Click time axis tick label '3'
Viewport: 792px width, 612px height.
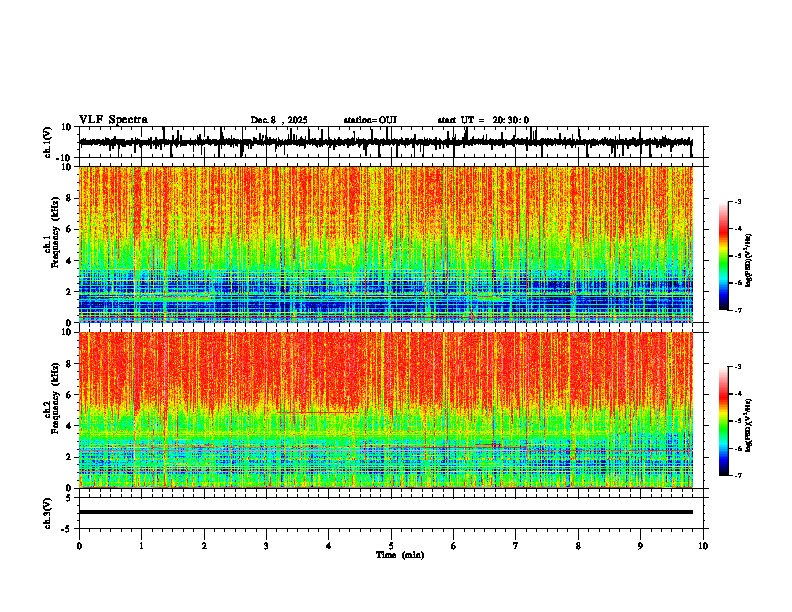pos(266,546)
